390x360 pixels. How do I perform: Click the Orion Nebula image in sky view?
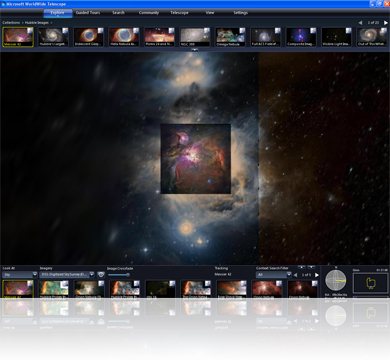(196, 159)
